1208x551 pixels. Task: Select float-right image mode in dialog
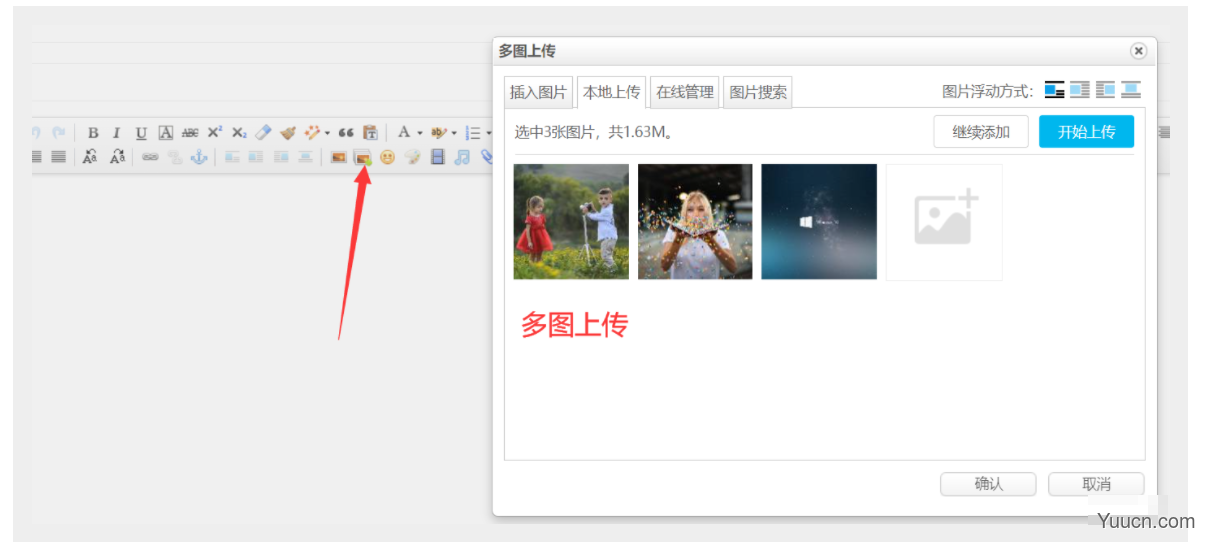(1105, 90)
